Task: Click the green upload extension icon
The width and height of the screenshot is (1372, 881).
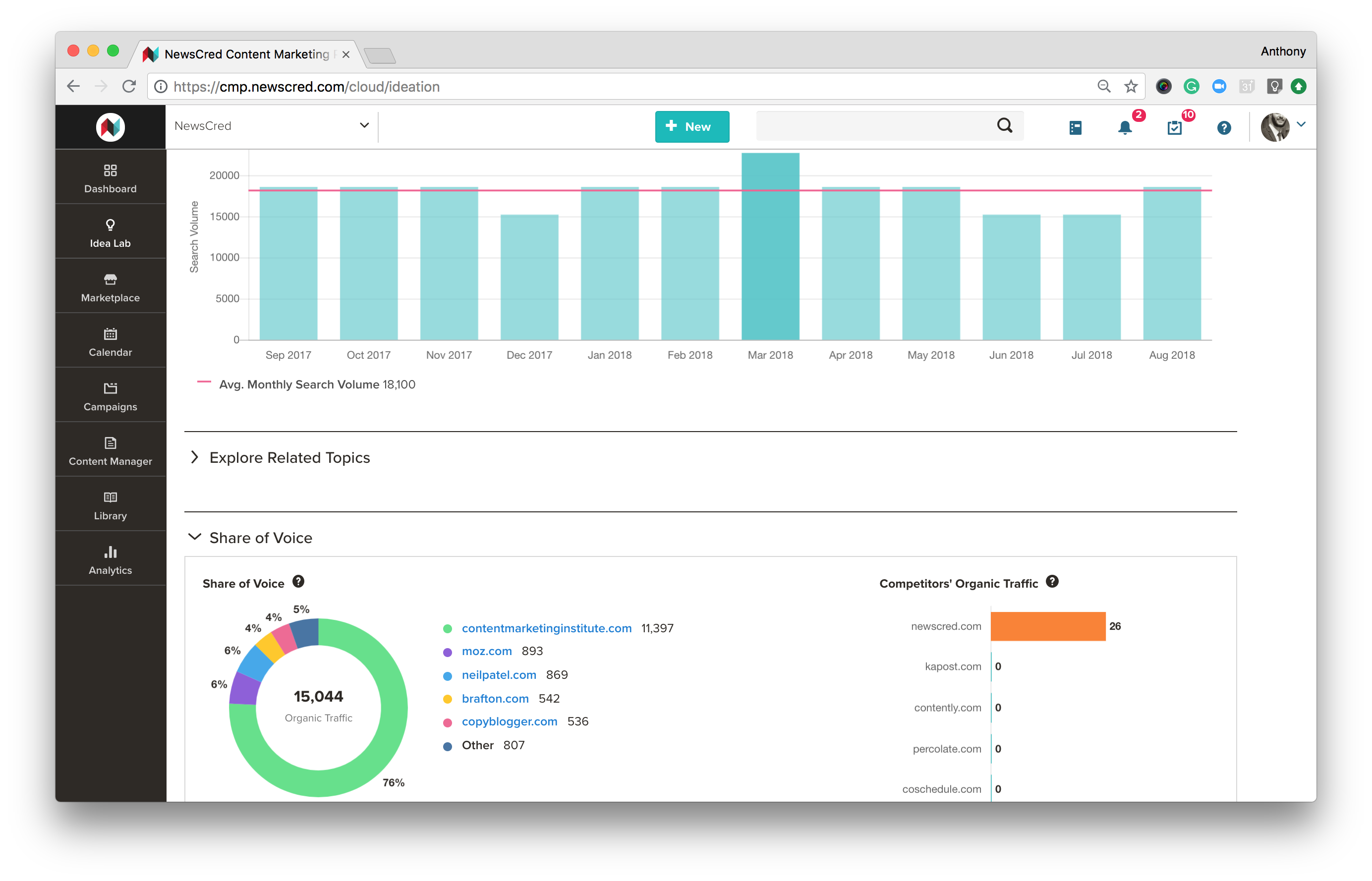Action: (1298, 86)
